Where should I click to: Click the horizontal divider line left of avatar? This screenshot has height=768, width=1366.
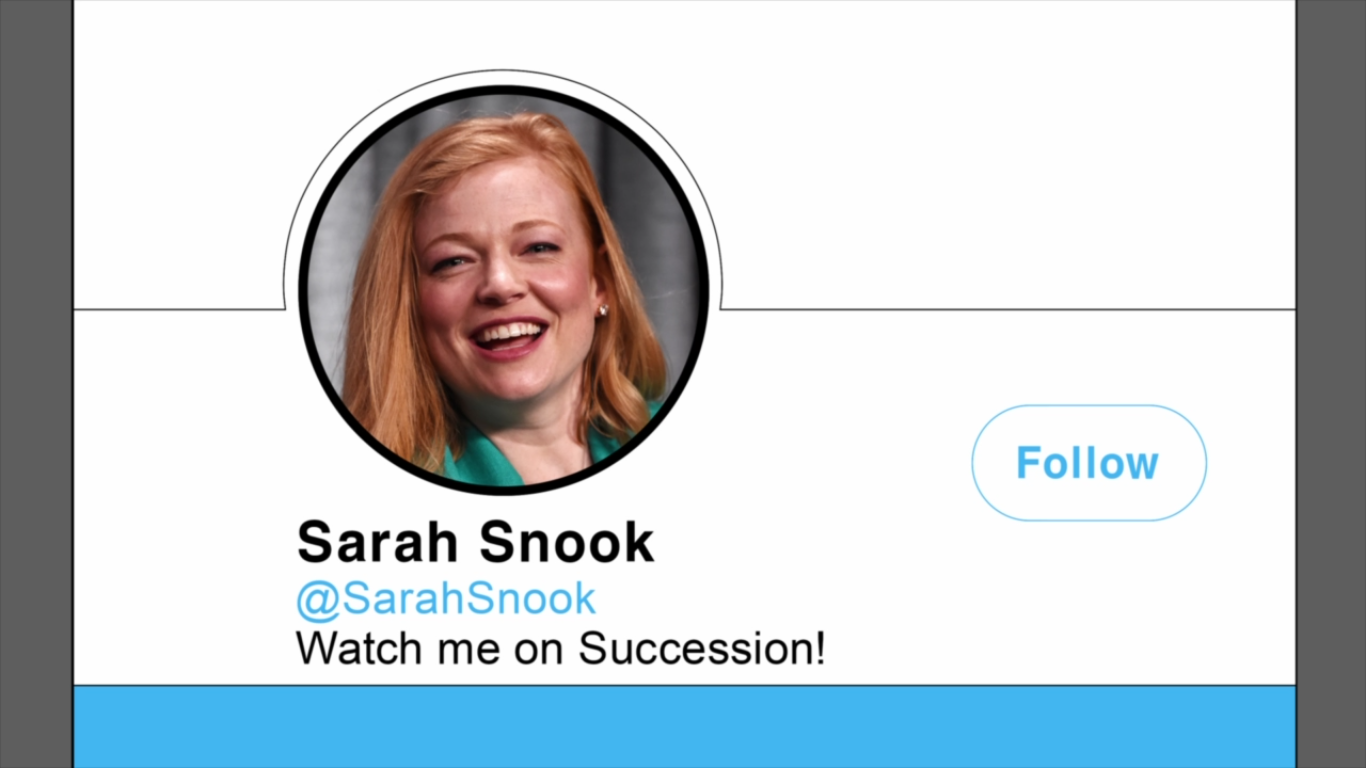[x=179, y=309]
